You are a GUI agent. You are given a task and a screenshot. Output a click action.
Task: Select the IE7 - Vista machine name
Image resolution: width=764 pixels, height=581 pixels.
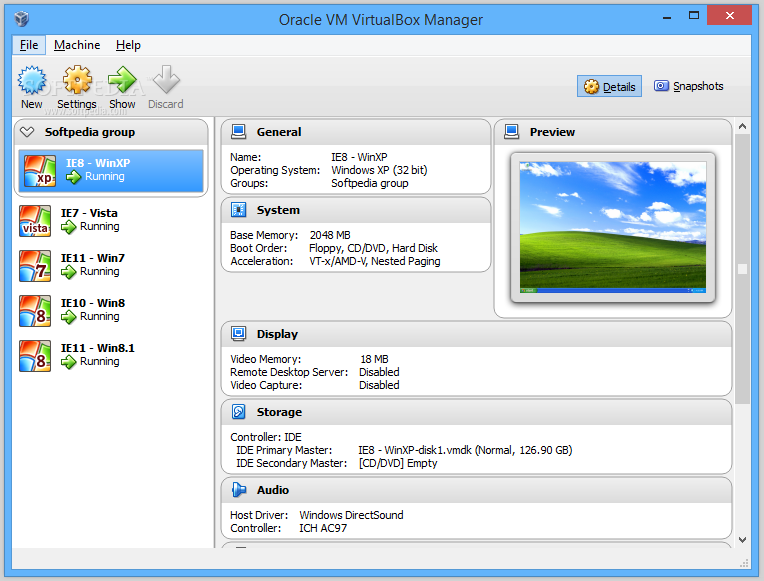click(x=89, y=213)
